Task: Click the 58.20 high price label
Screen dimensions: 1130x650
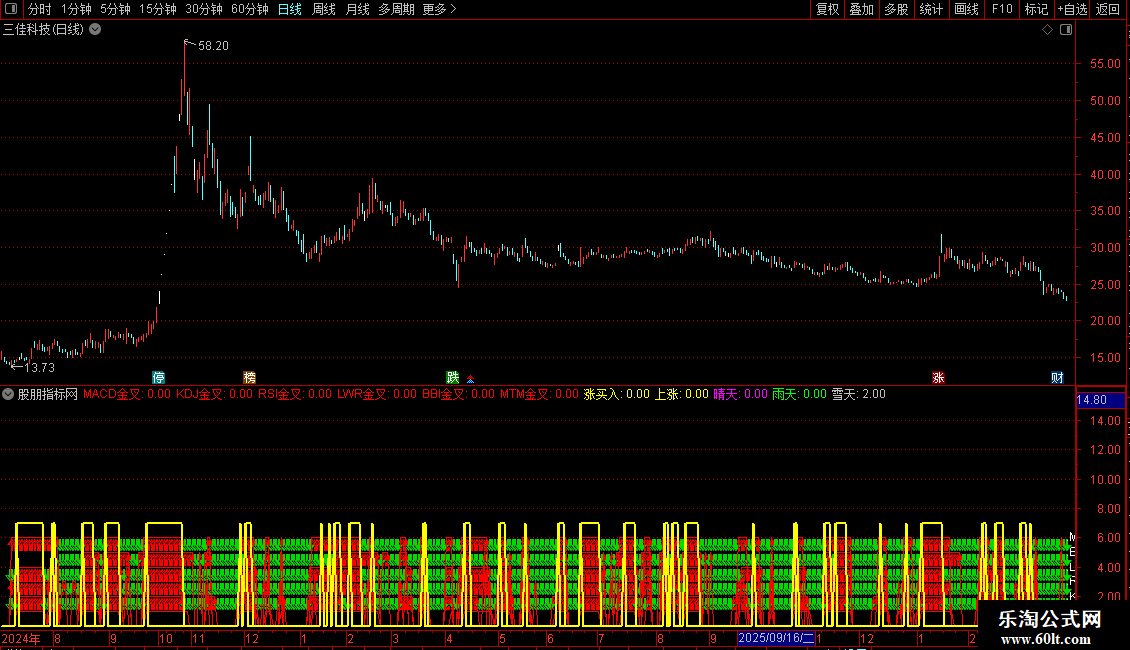Action: (x=213, y=46)
